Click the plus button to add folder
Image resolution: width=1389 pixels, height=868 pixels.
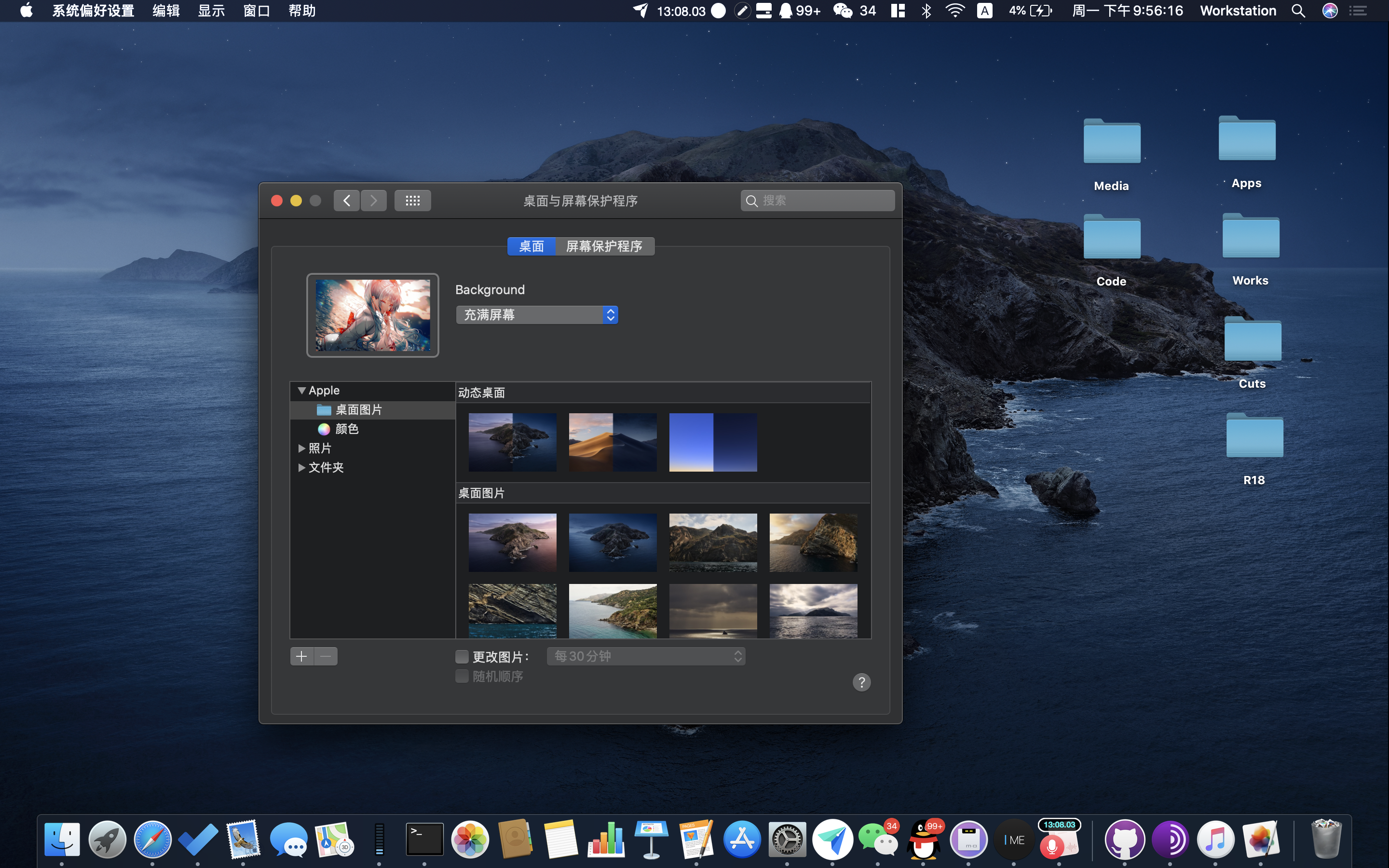[x=302, y=656]
